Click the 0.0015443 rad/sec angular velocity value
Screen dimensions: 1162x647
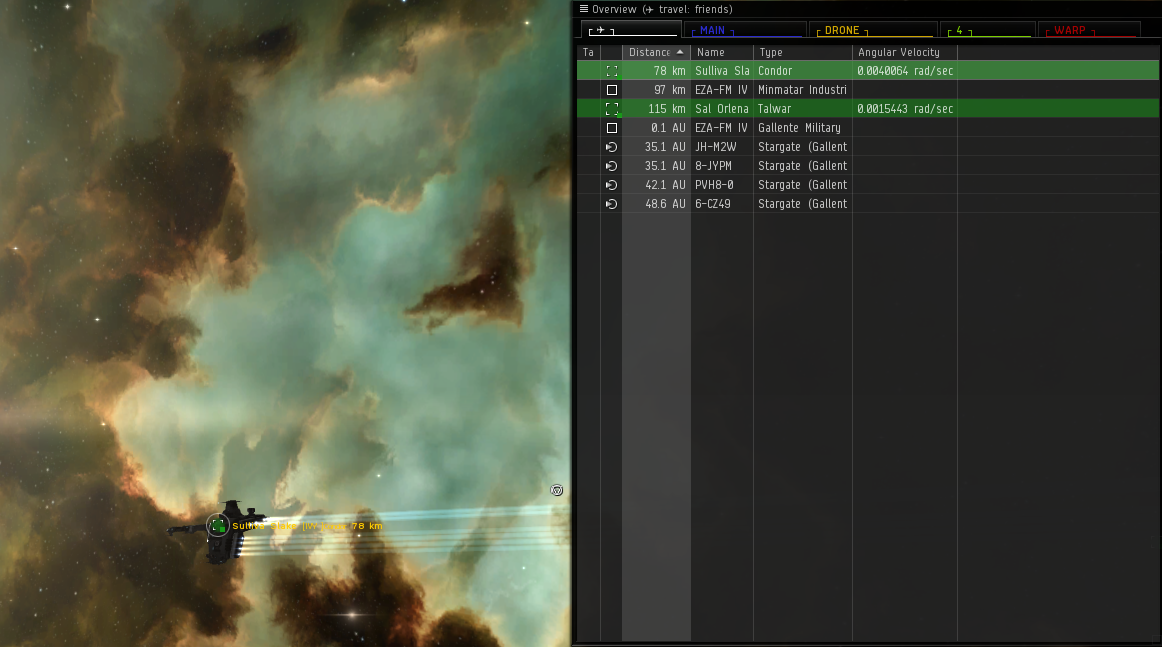click(905, 109)
